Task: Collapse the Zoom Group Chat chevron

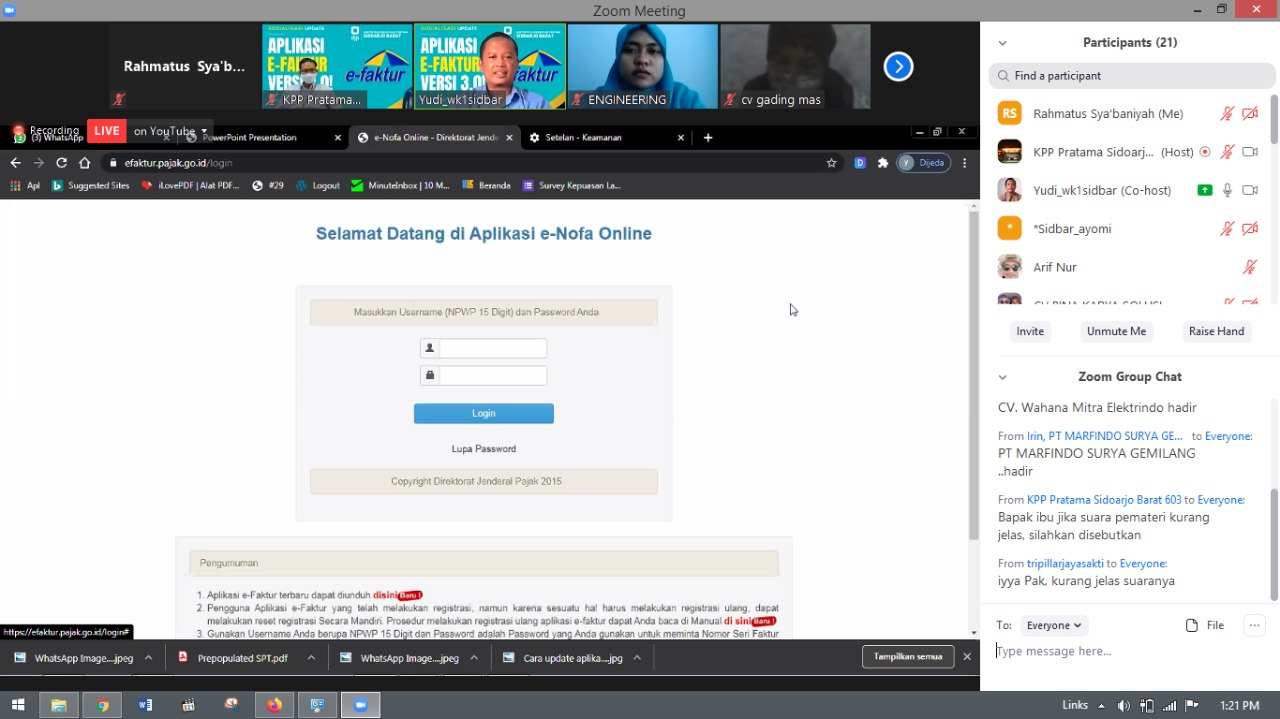Action: [x=1002, y=377]
